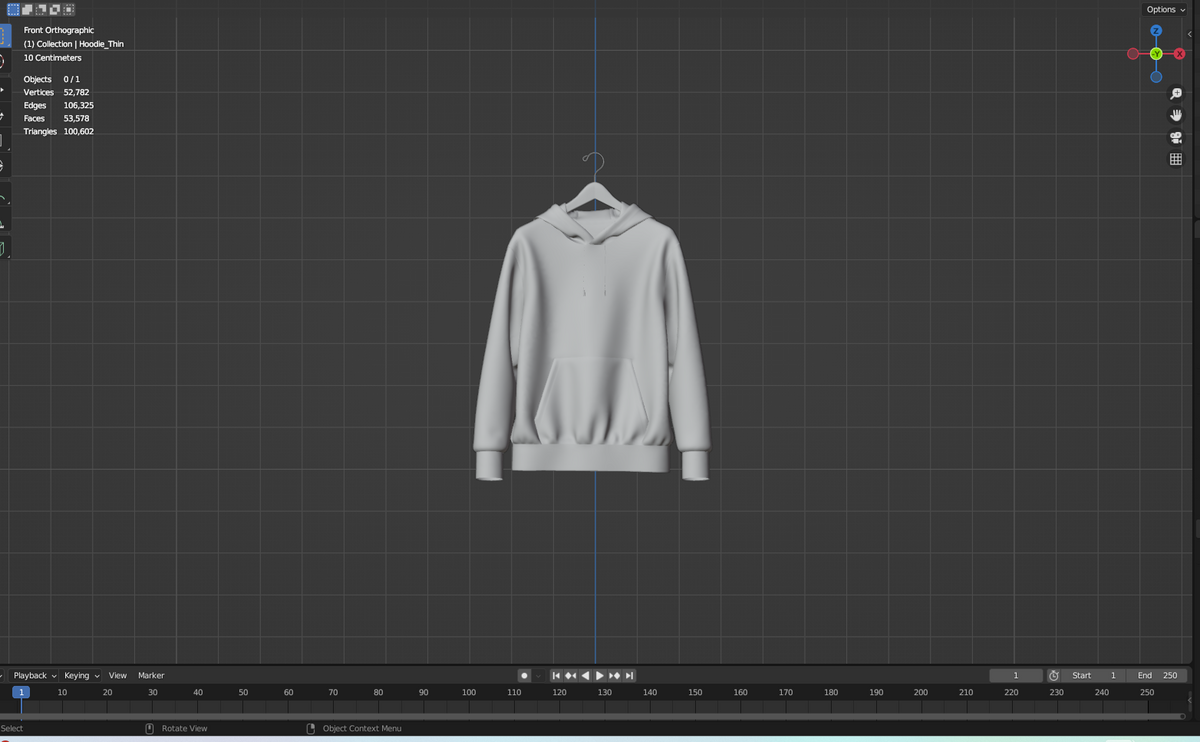Open the Options dropdown

tap(1165, 9)
